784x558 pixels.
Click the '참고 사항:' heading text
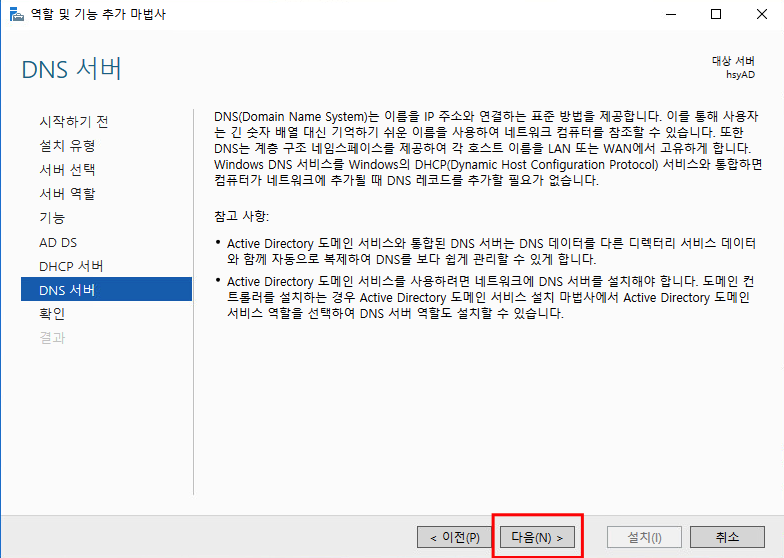(242, 216)
